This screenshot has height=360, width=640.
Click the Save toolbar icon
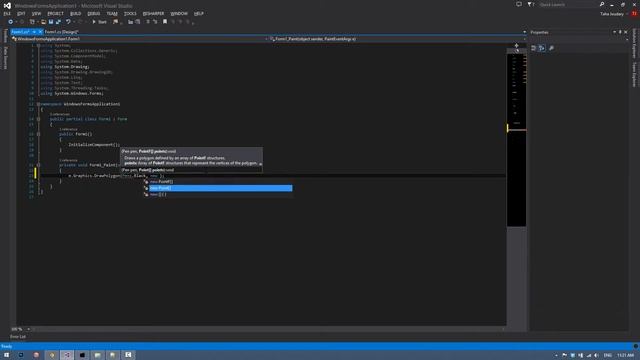click(51, 22)
